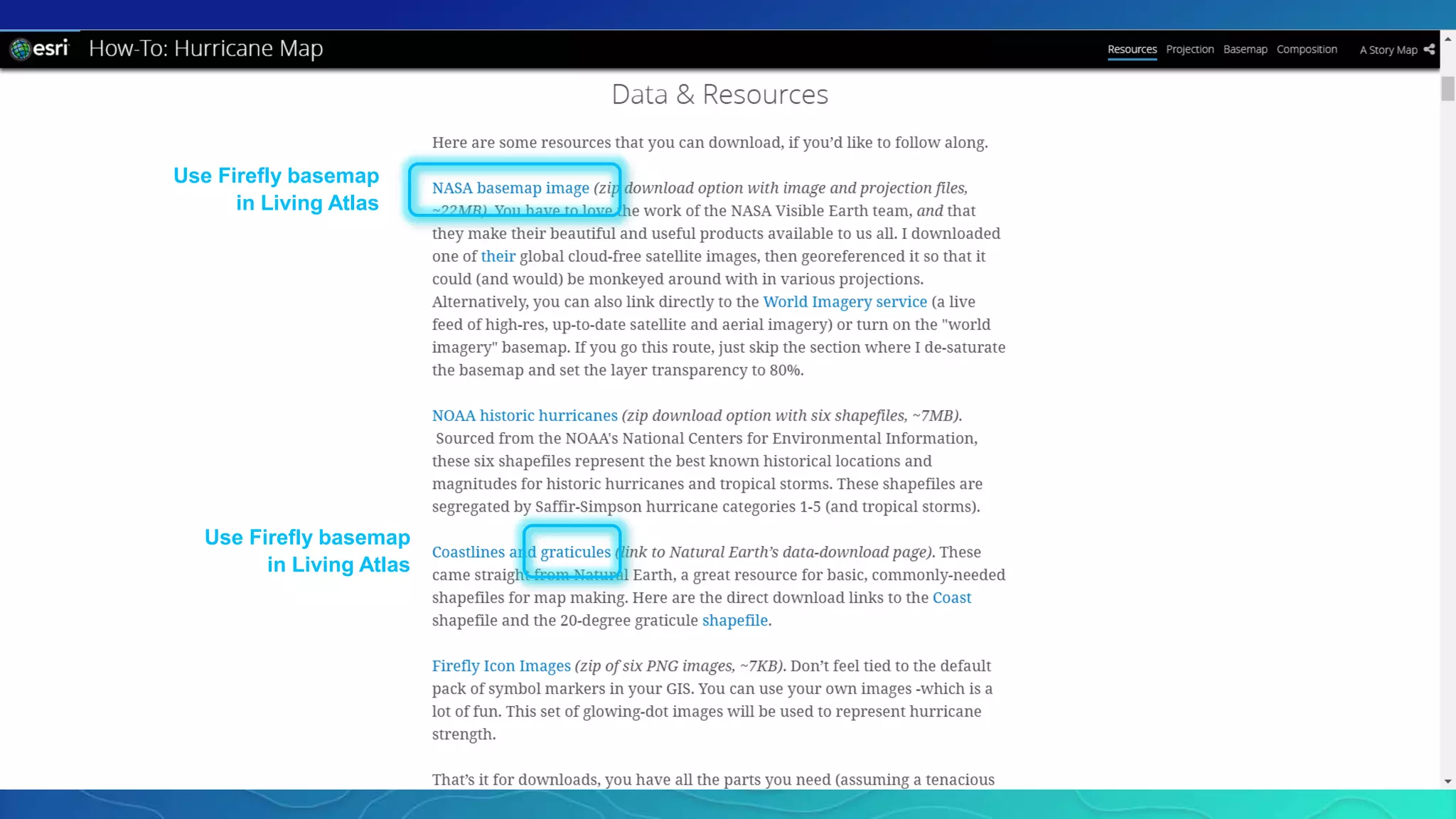The width and height of the screenshot is (1456, 819).
Task: Click the vertical scrollbar thumb
Action: pos(1448,89)
